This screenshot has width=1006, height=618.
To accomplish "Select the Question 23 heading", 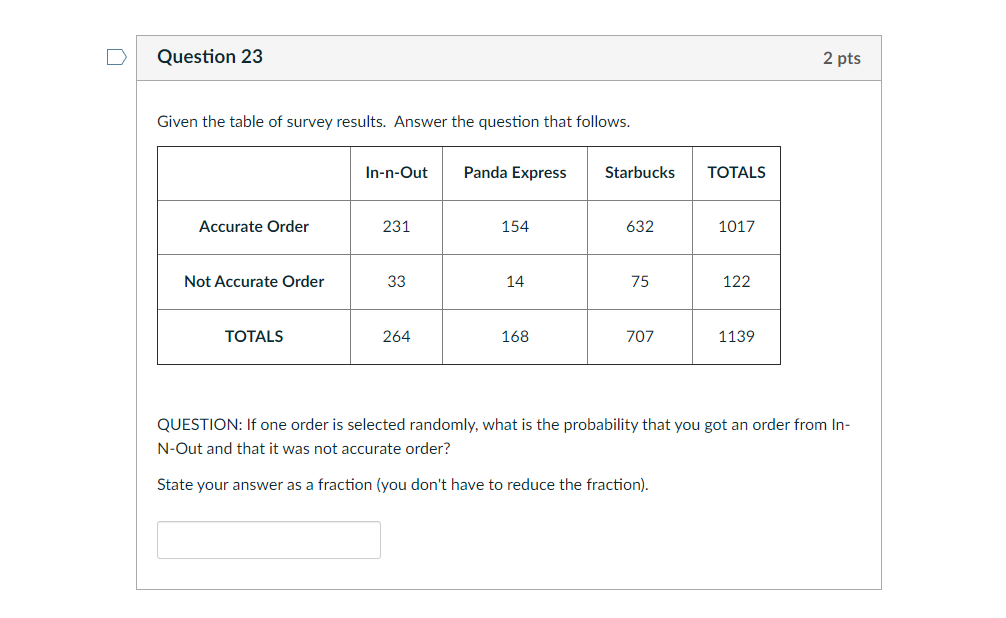I will (x=210, y=56).
